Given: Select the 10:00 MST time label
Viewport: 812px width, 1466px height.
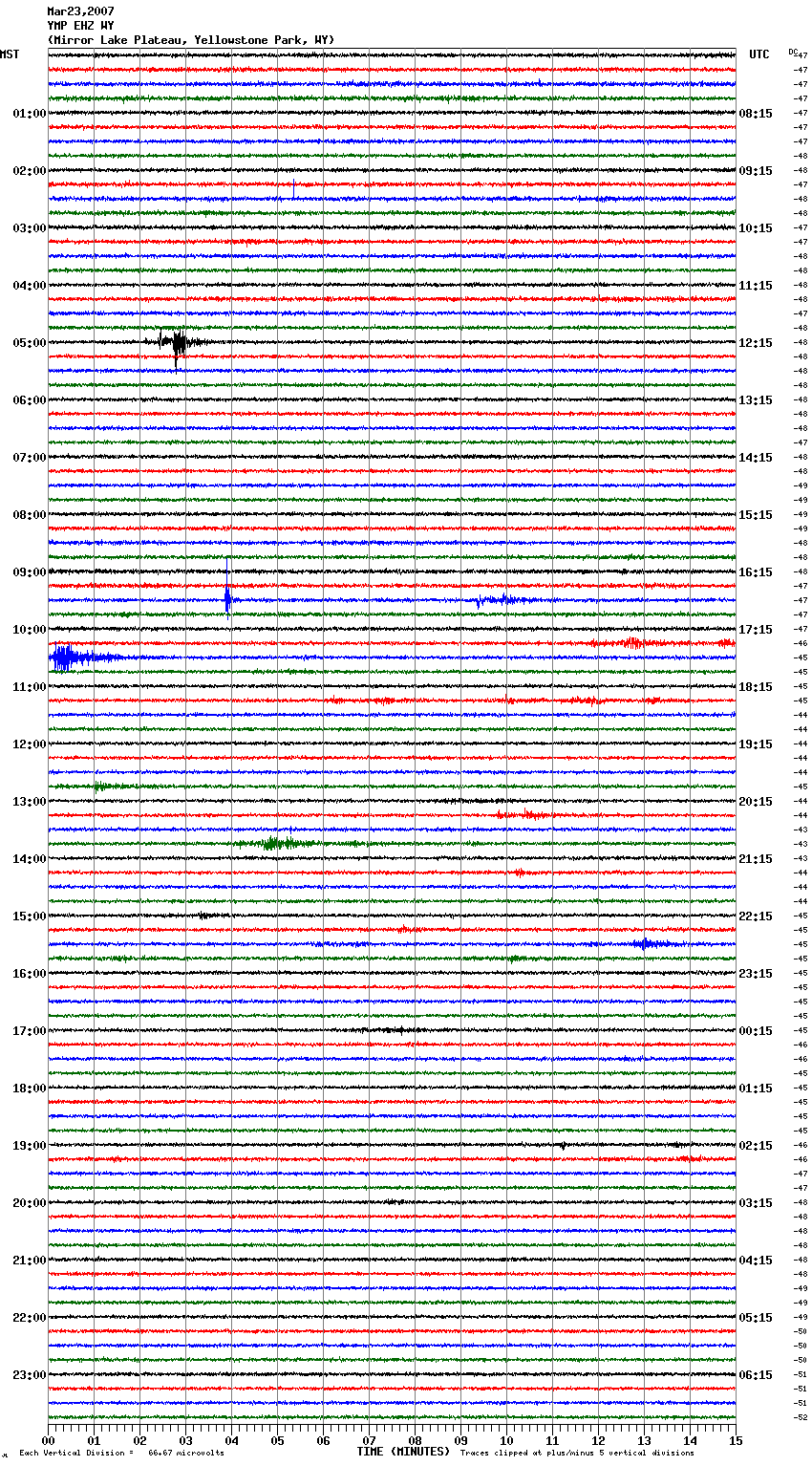Looking at the screenshot, I should point(29,630).
